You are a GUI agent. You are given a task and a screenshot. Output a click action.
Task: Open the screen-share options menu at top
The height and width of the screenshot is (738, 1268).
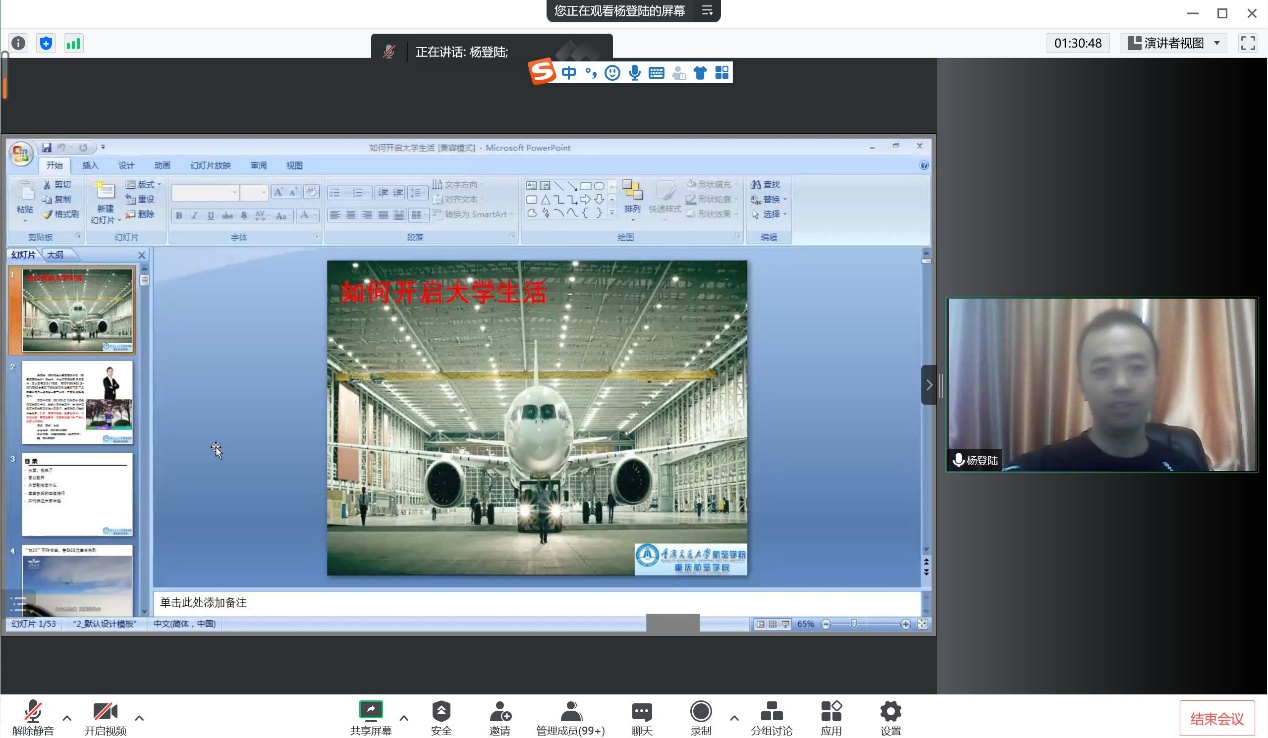(x=707, y=11)
